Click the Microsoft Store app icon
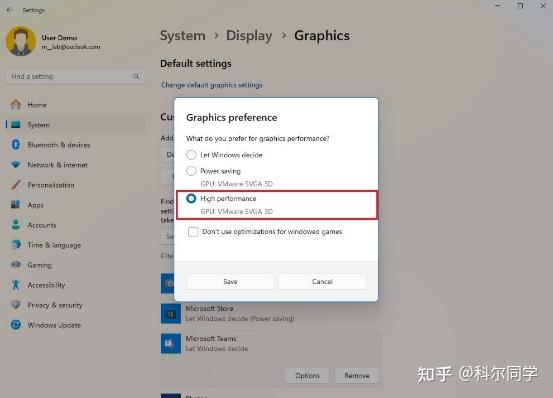The width and height of the screenshot is (553, 398). (171, 313)
